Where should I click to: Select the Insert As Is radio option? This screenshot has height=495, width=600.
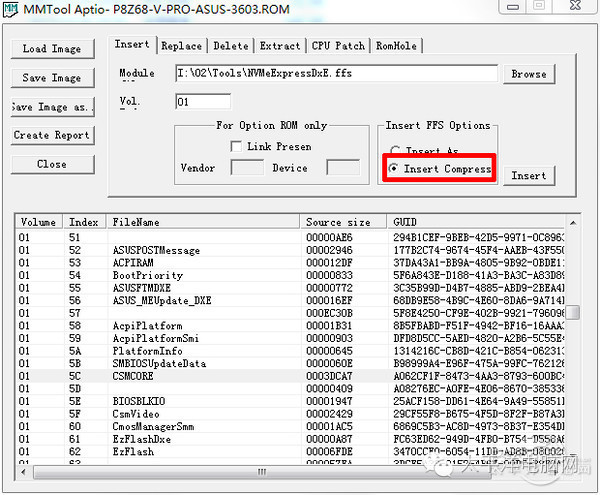tap(394, 151)
